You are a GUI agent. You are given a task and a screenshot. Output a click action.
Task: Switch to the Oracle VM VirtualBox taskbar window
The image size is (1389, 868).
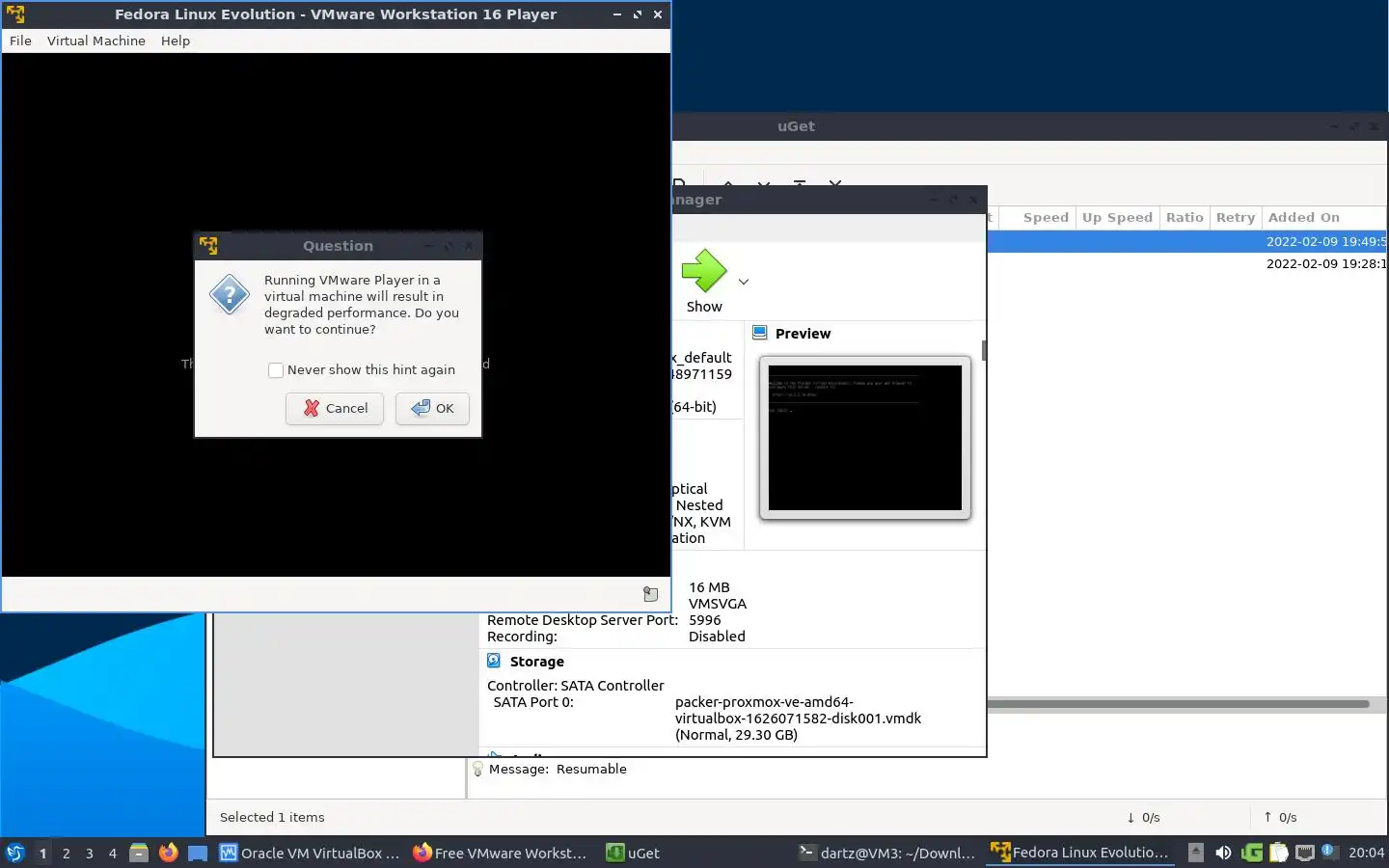point(310,853)
